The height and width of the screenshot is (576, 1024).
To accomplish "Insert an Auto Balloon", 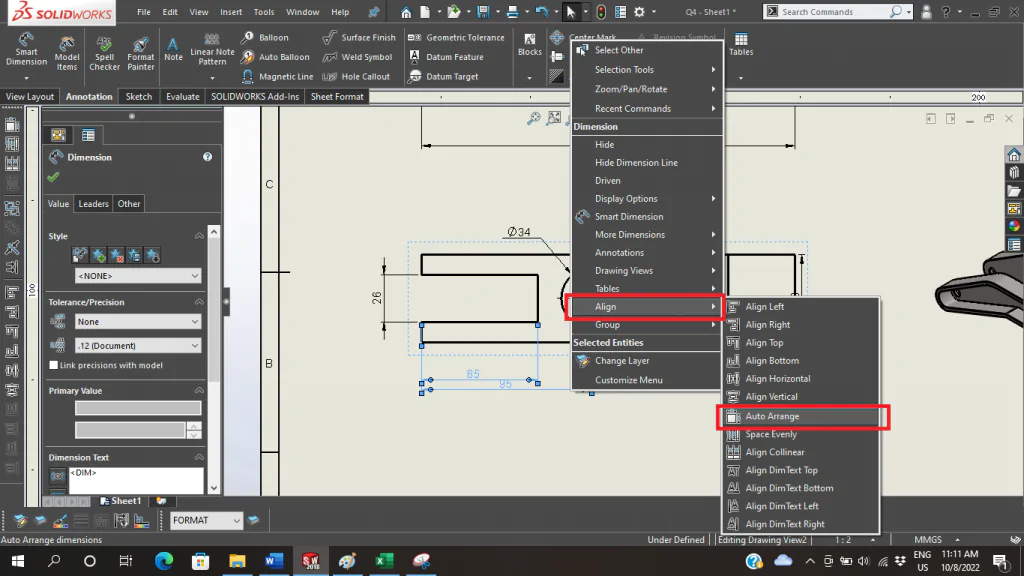I will [275, 57].
